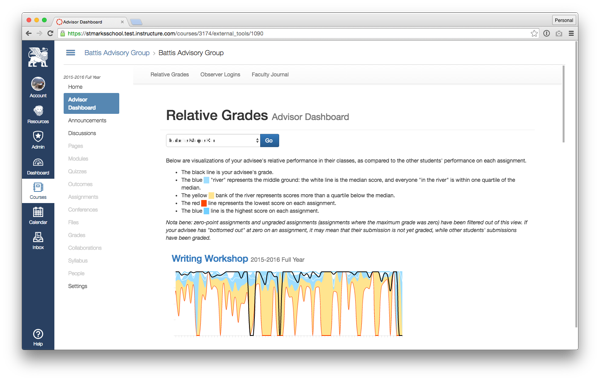Click the Go button
Viewport: 600px width, 381px height.
pyautogui.click(x=269, y=140)
